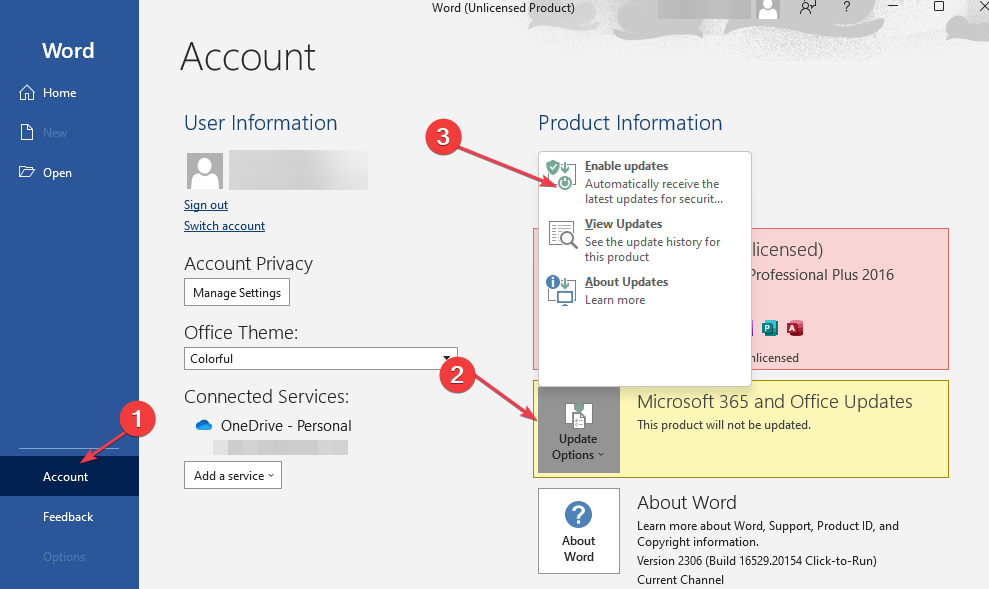Click the profile picture under User Information

tap(205, 170)
